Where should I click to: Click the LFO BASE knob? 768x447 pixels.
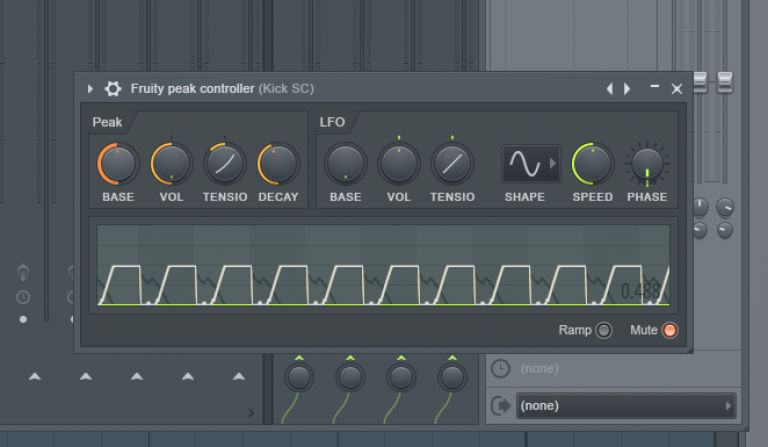345,164
